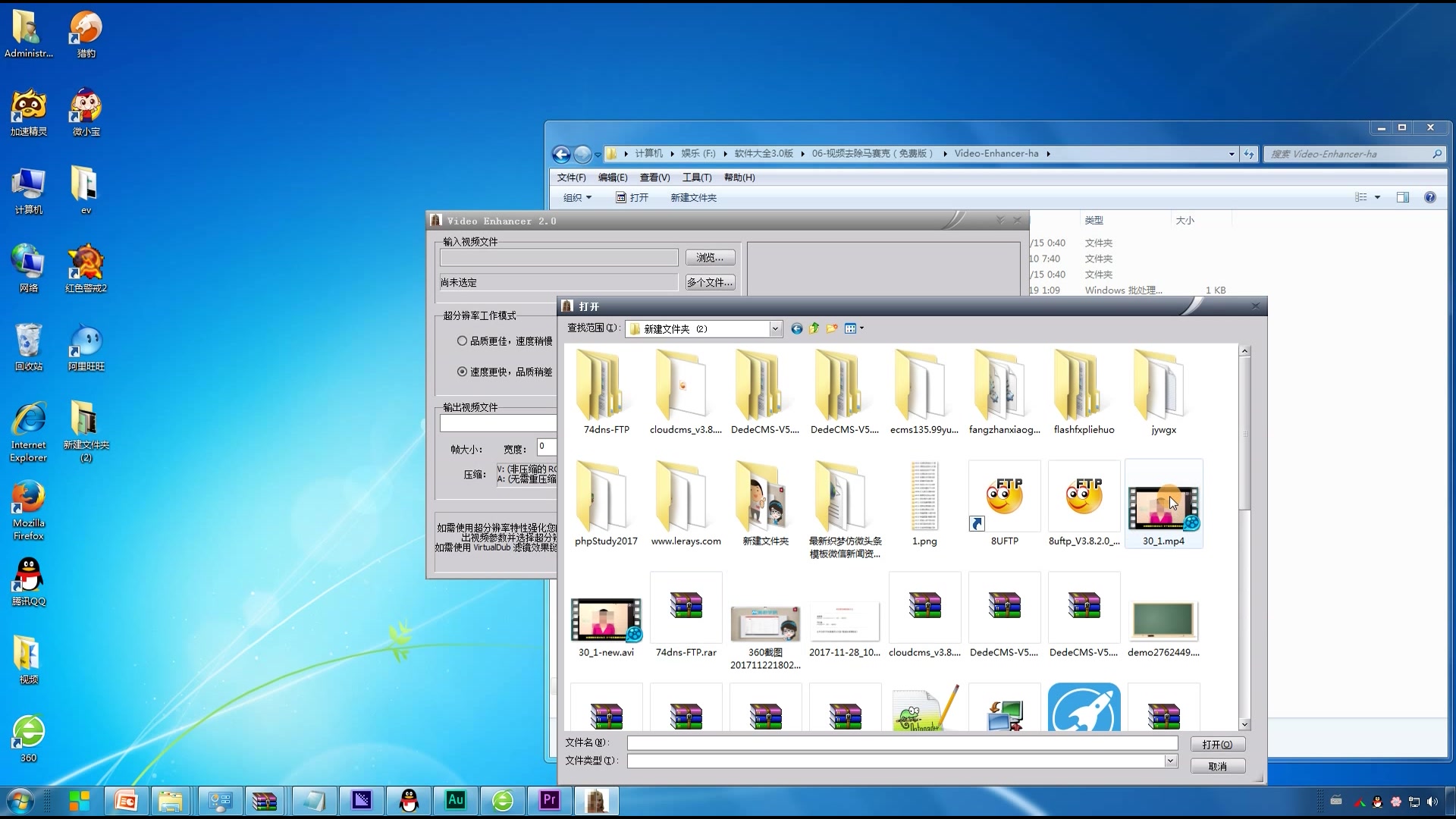
Task: Select the 30_1.mp4 video file
Action: coord(1163,504)
